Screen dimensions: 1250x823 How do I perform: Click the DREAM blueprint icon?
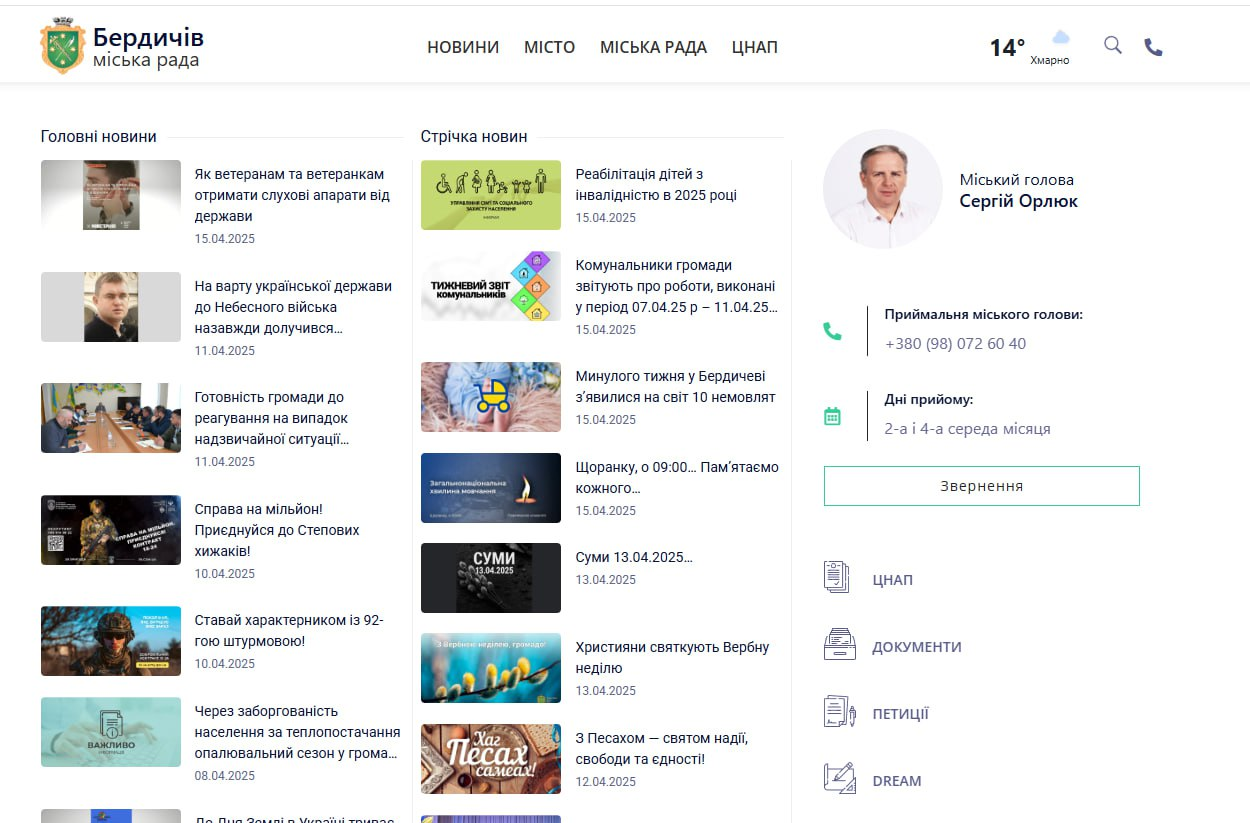pos(840,779)
